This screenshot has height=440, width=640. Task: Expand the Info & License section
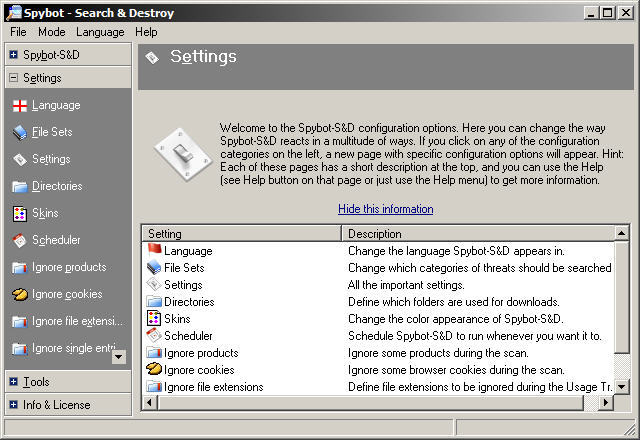click(13, 404)
